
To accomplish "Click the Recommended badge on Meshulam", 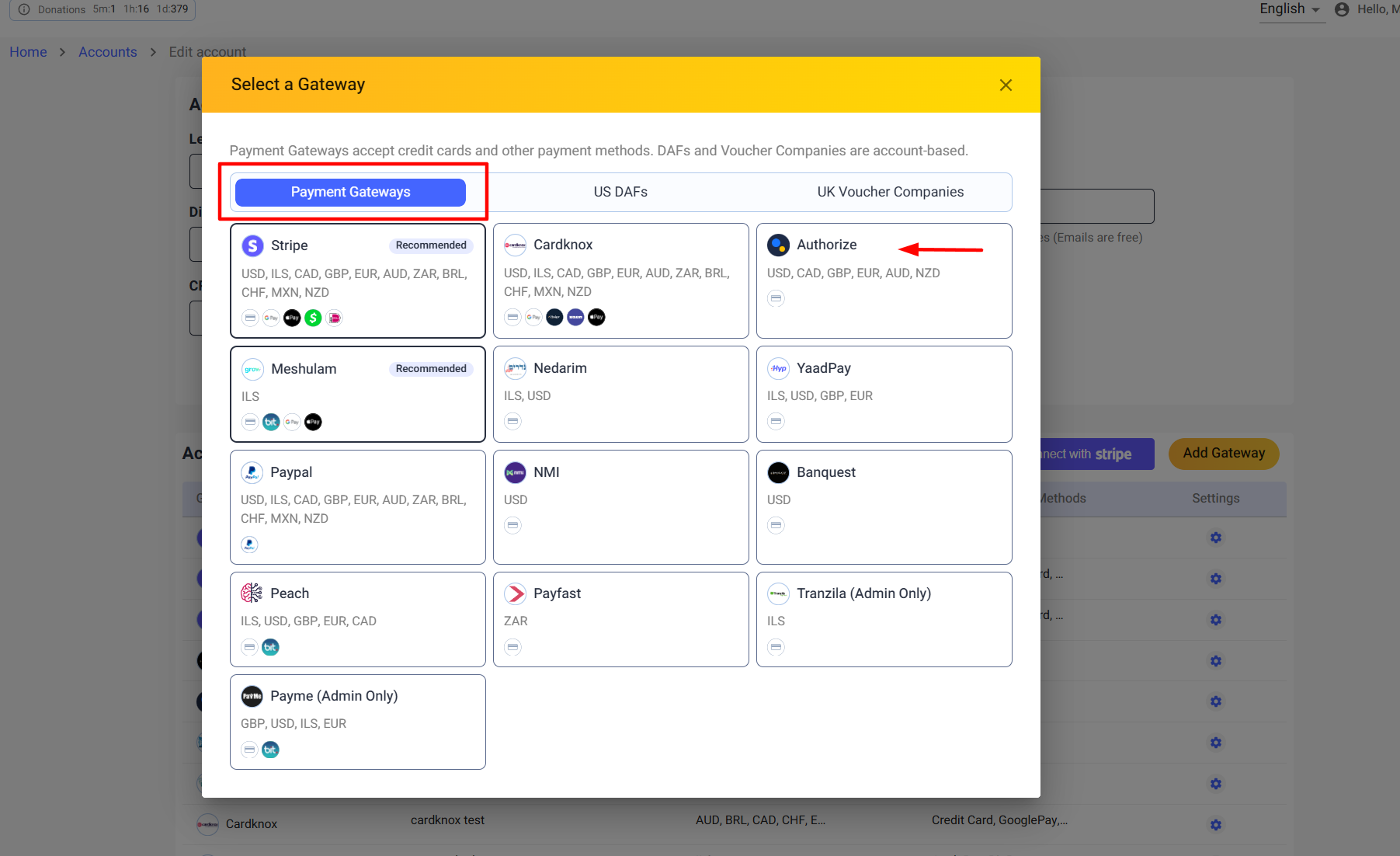I will (x=431, y=369).
